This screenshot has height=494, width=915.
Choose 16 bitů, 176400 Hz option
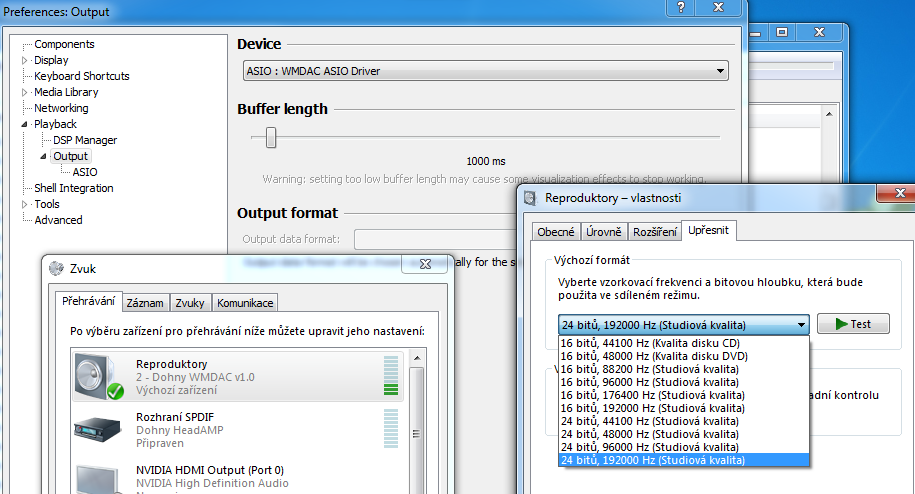(x=684, y=395)
